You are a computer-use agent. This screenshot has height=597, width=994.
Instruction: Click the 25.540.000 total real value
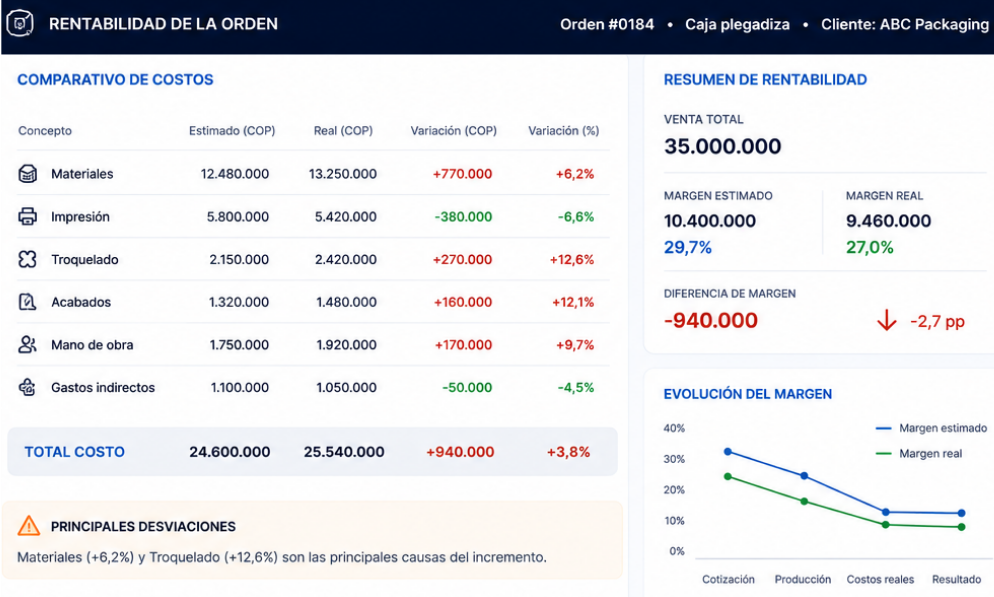[344, 452]
